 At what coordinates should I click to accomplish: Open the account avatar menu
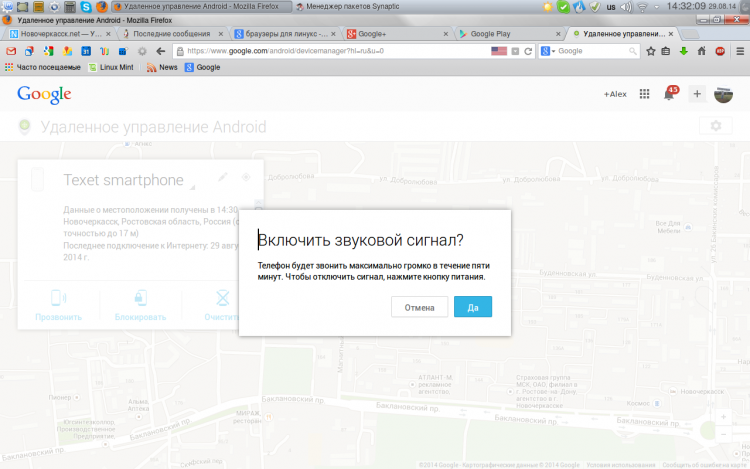pyautogui.click(x=723, y=94)
